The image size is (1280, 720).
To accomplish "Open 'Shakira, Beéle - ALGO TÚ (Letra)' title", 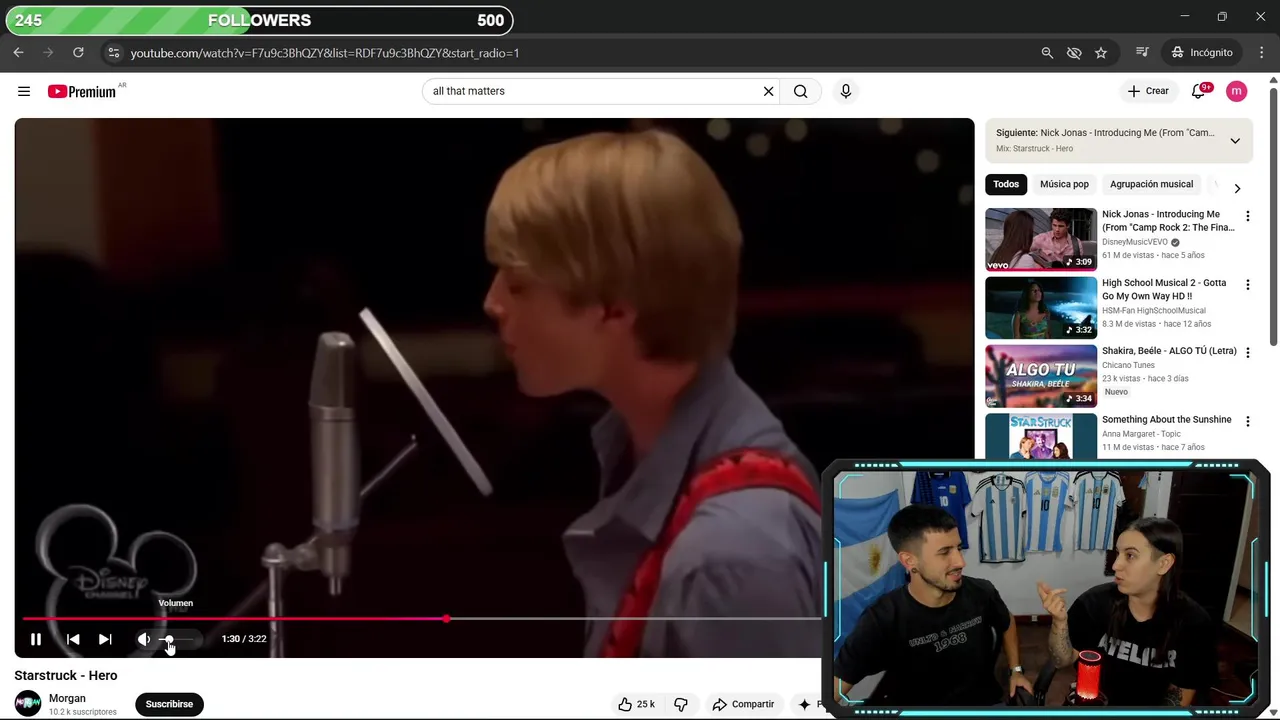I will click(x=1169, y=351).
